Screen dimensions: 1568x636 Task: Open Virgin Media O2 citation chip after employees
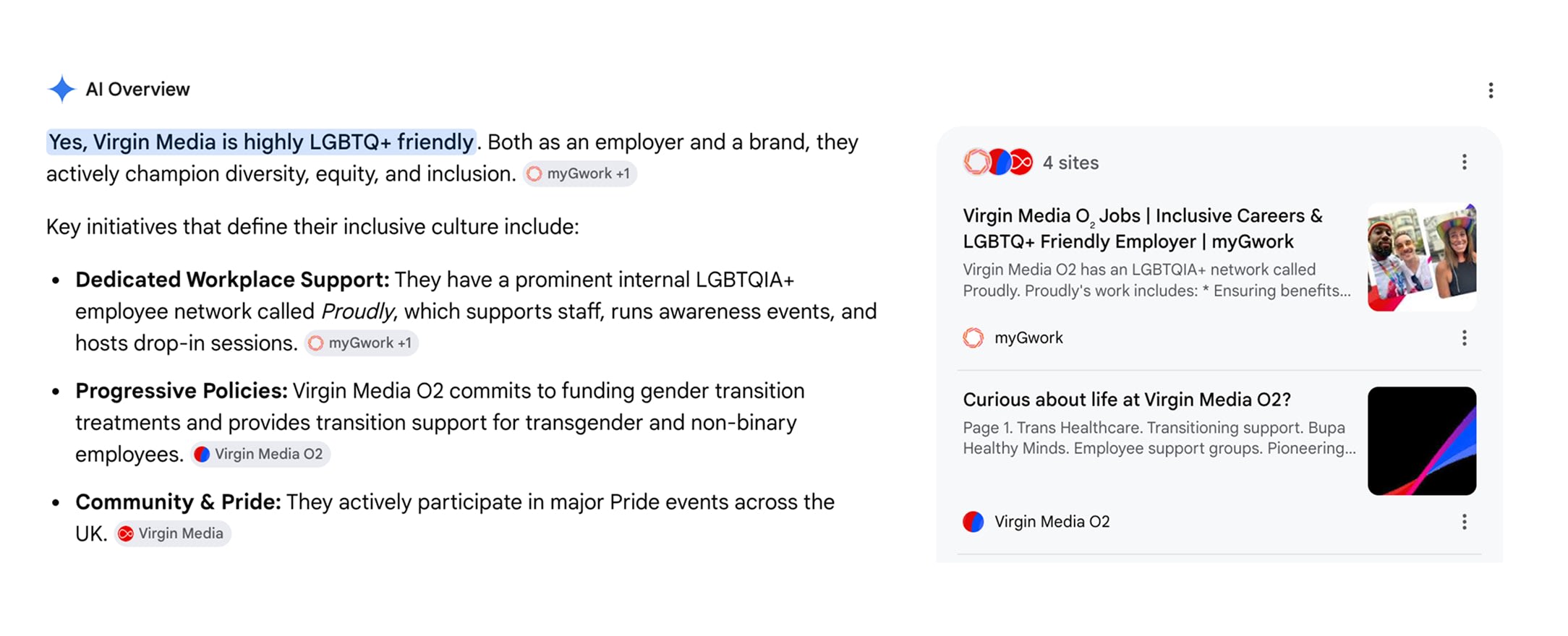pos(260,454)
